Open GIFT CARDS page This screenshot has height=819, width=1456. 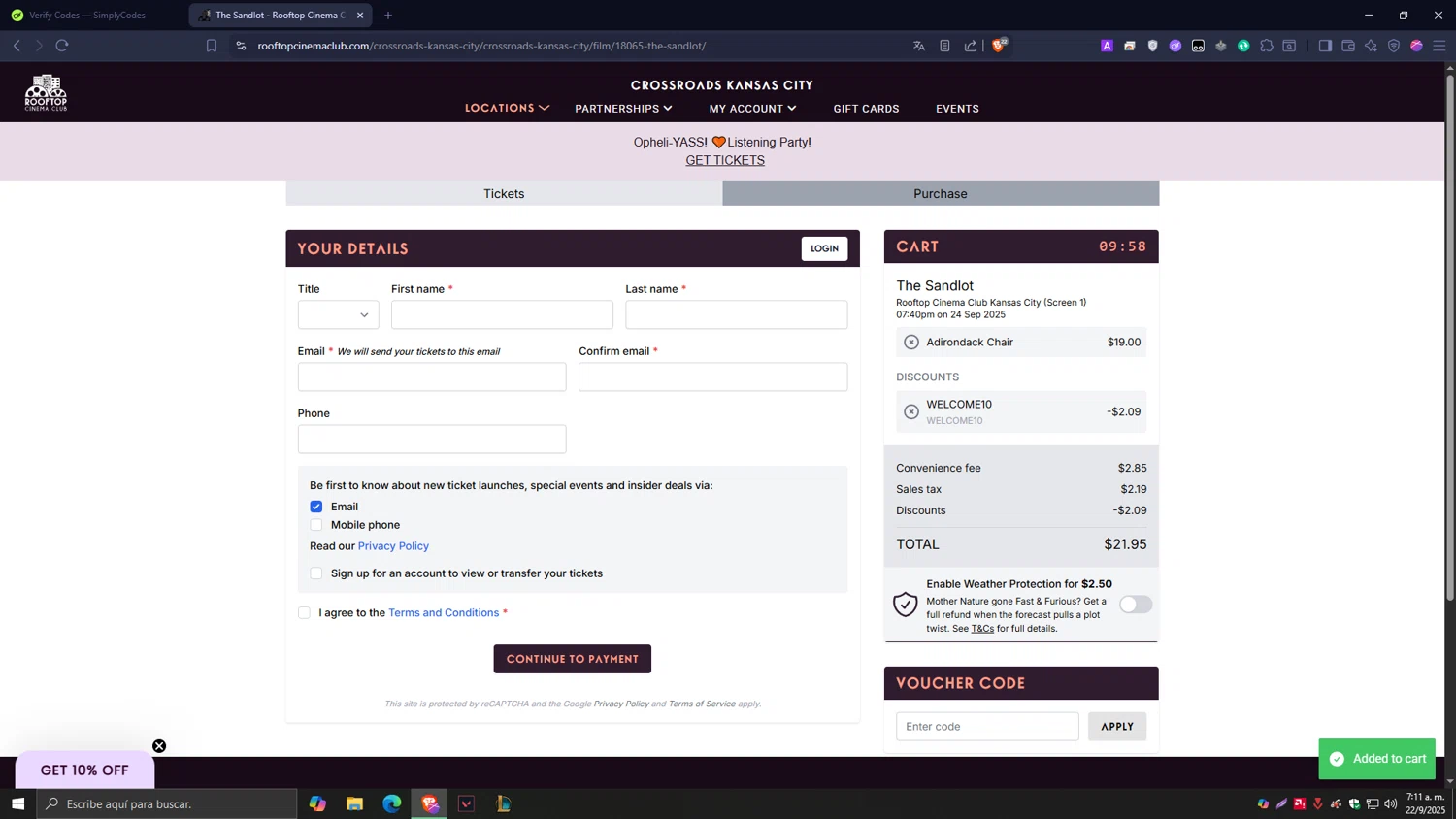tap(866, 109)
